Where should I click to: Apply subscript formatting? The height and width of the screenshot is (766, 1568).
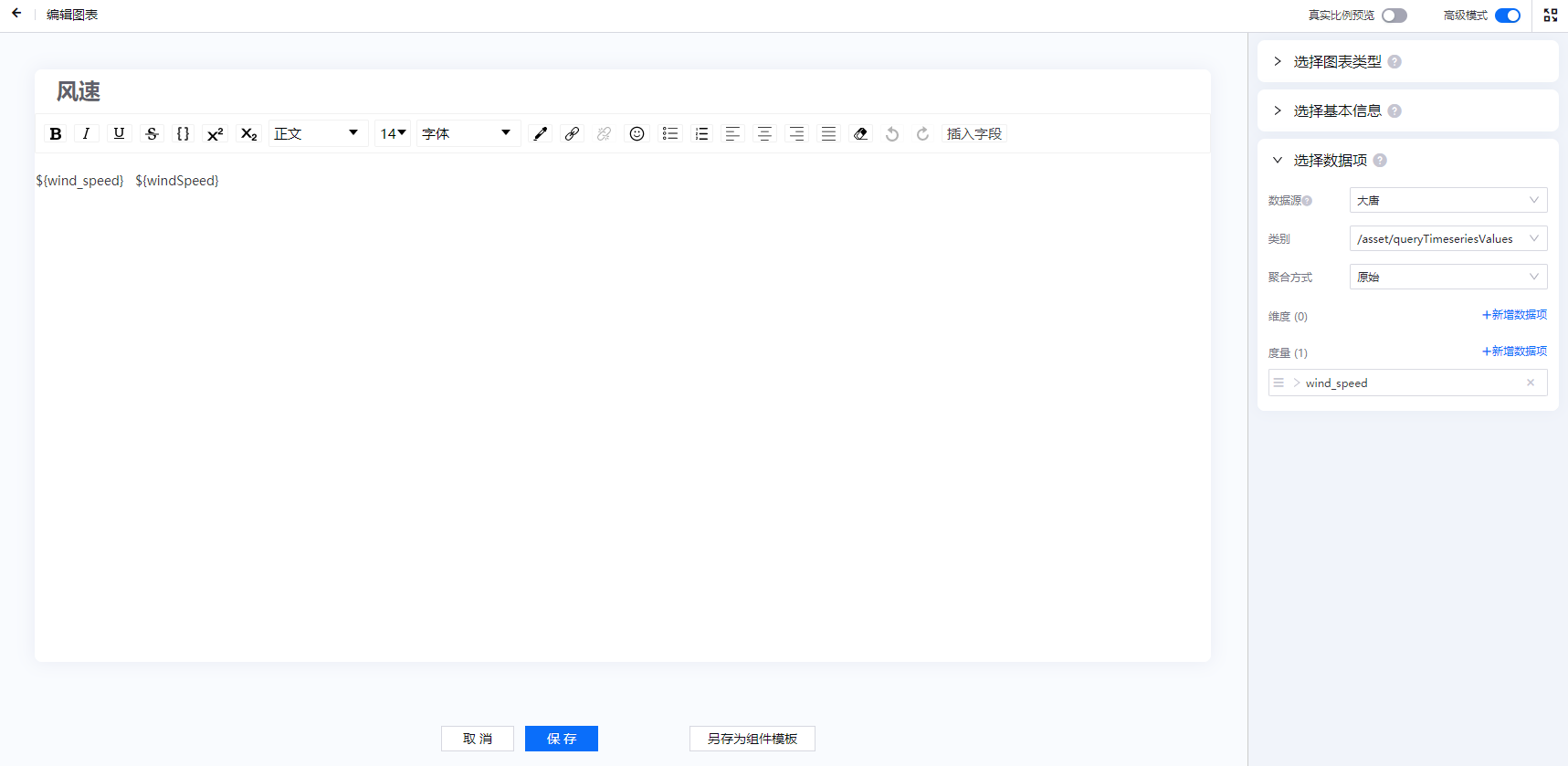click(248, 134)
